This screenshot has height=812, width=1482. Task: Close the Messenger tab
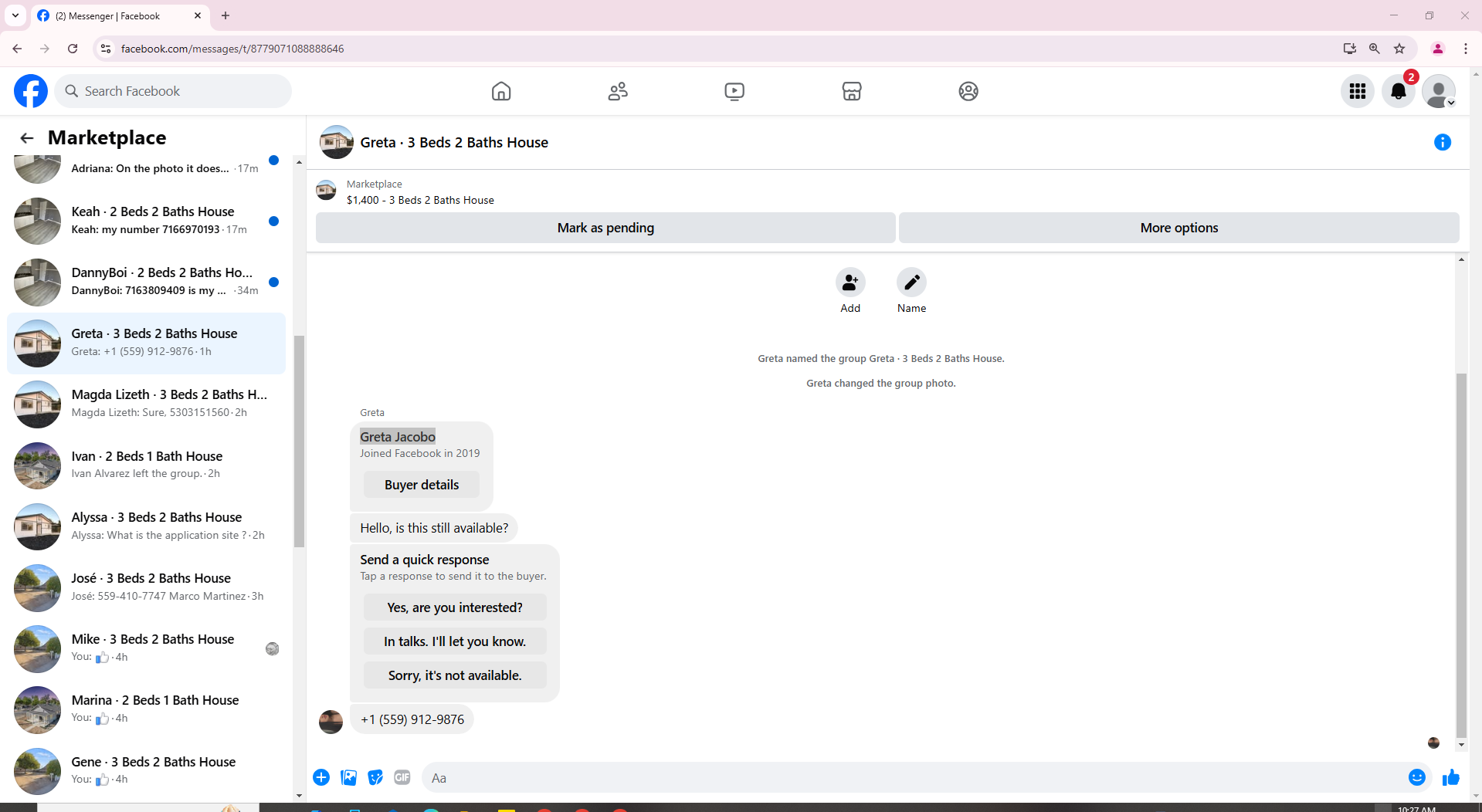pos(198,15)
